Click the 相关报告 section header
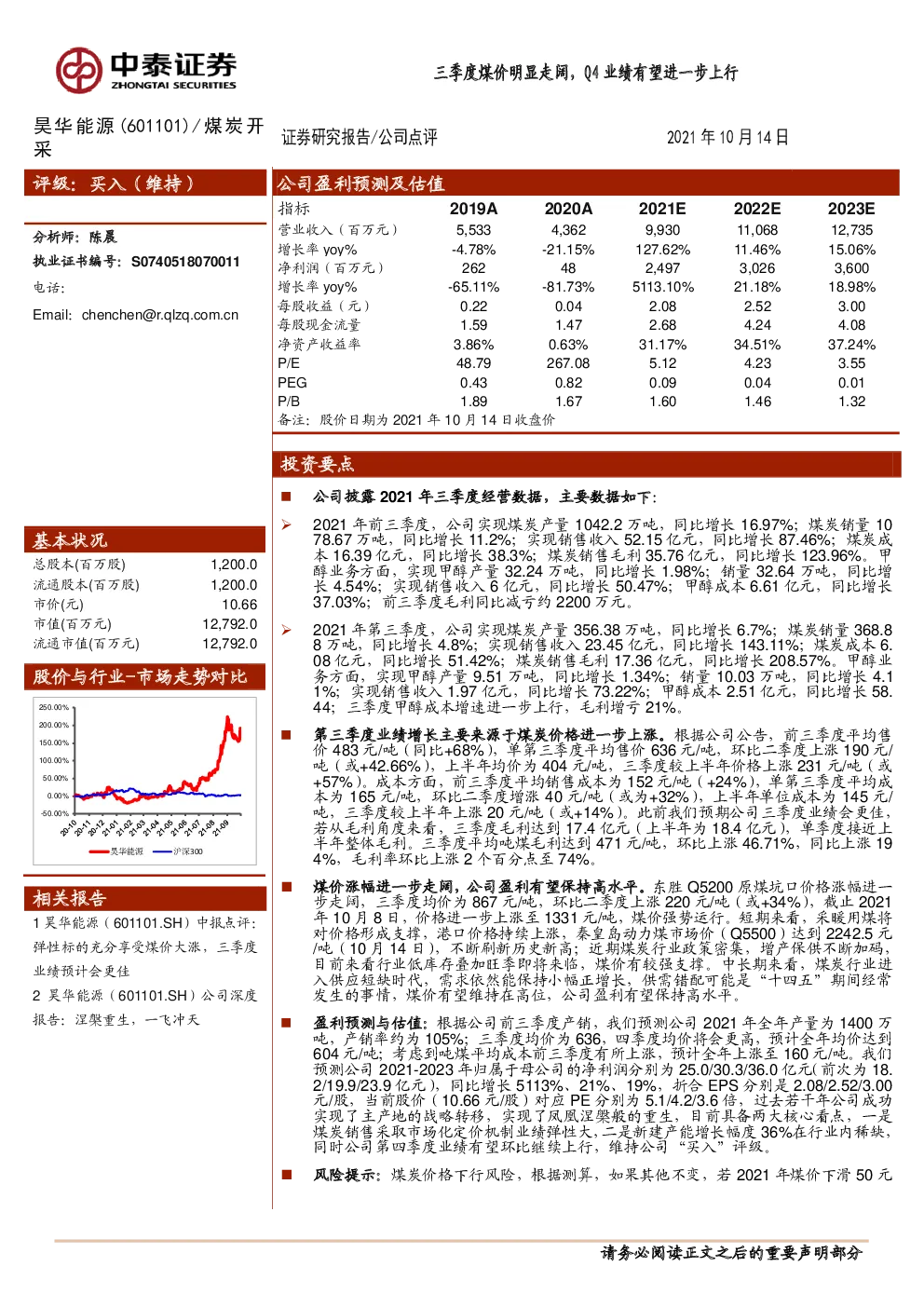This screenshot has width=924, height=1307. [145, 898]
